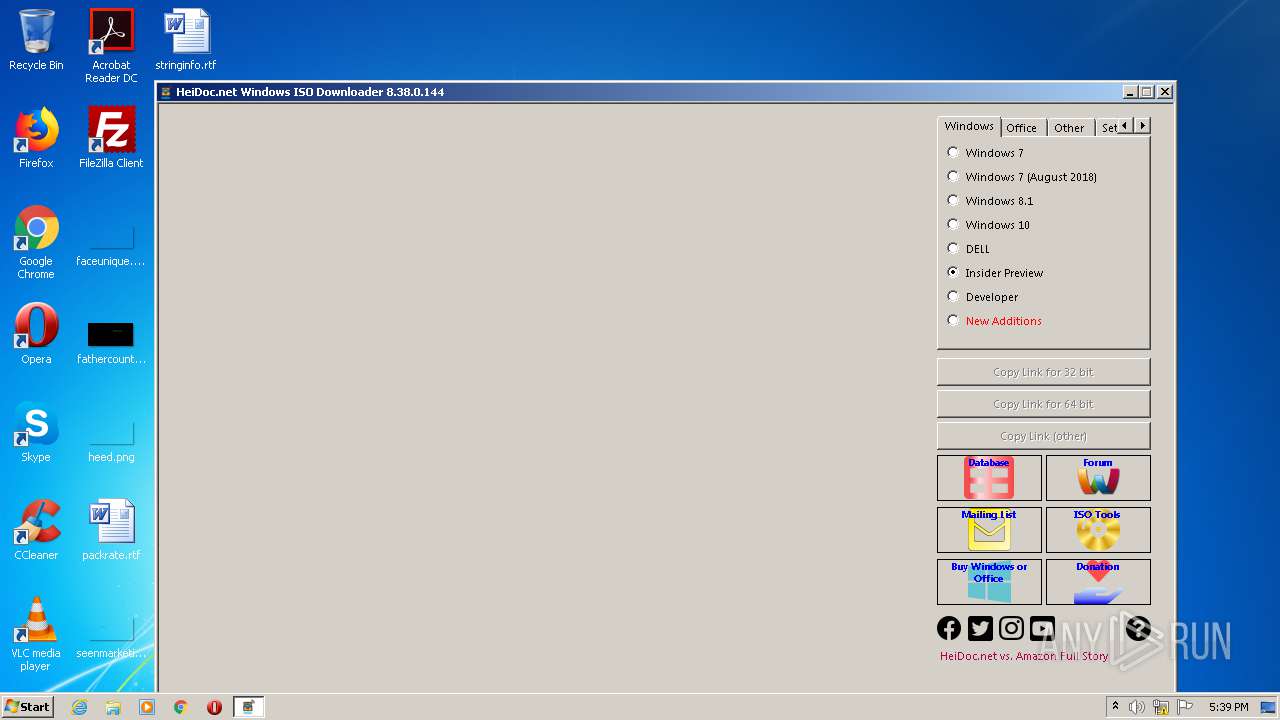Select DELL radio option

pos(968,249)
